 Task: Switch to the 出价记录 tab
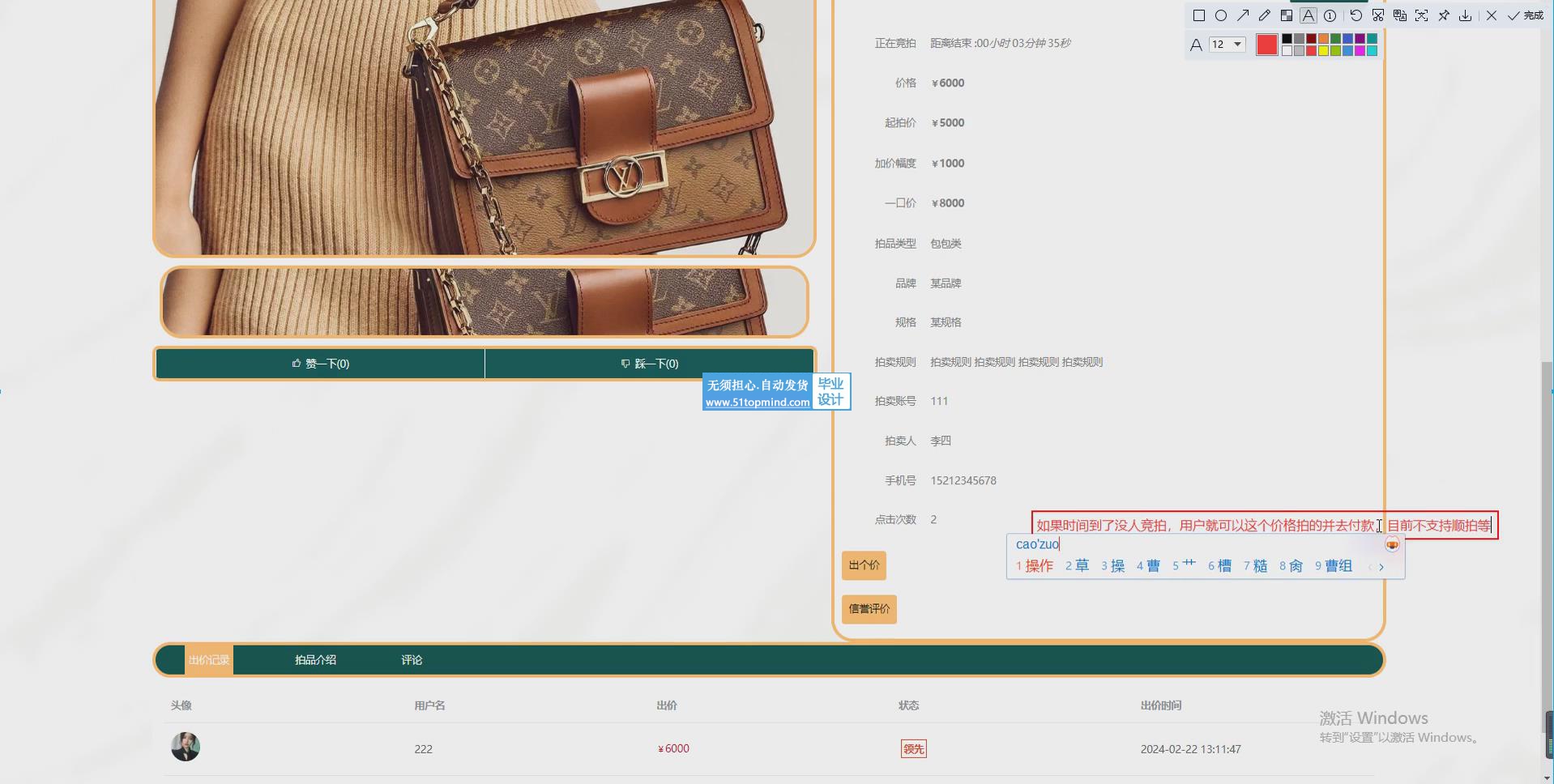[209, 660]
